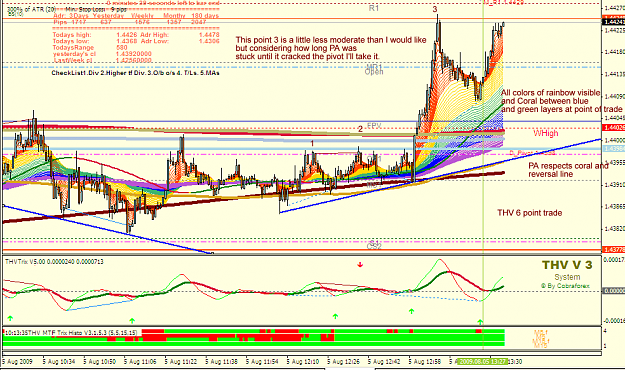Image resolution: width=625 pixels, height=370 pixels.
Task: Click the 'TodaysRange 580' readout
Action: (x=90, y=47)
